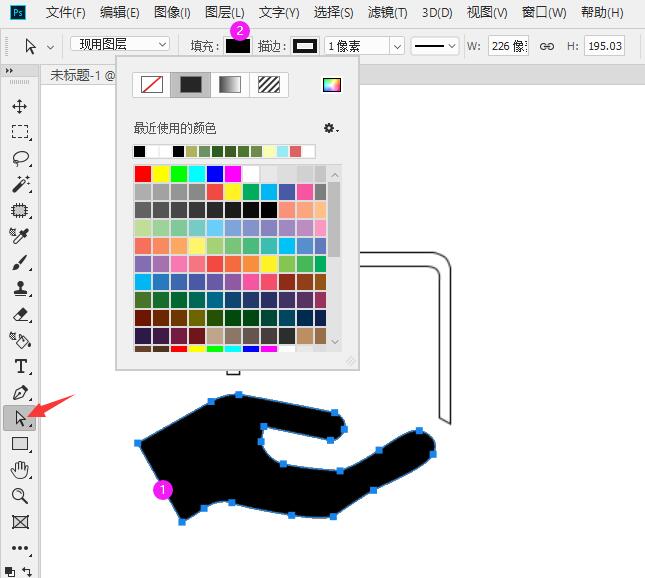Click the link width and height icon
This screenshot has width=645, height=578.
click(x=546, y=46)
